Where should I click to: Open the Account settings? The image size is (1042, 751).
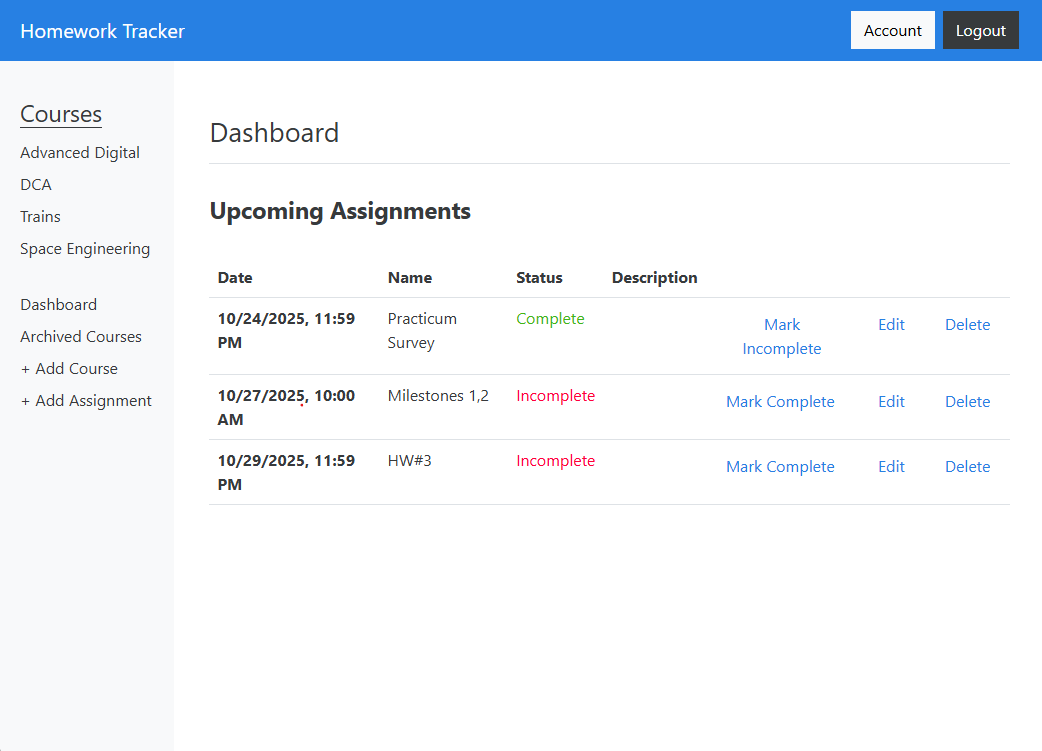coord(892,30)
